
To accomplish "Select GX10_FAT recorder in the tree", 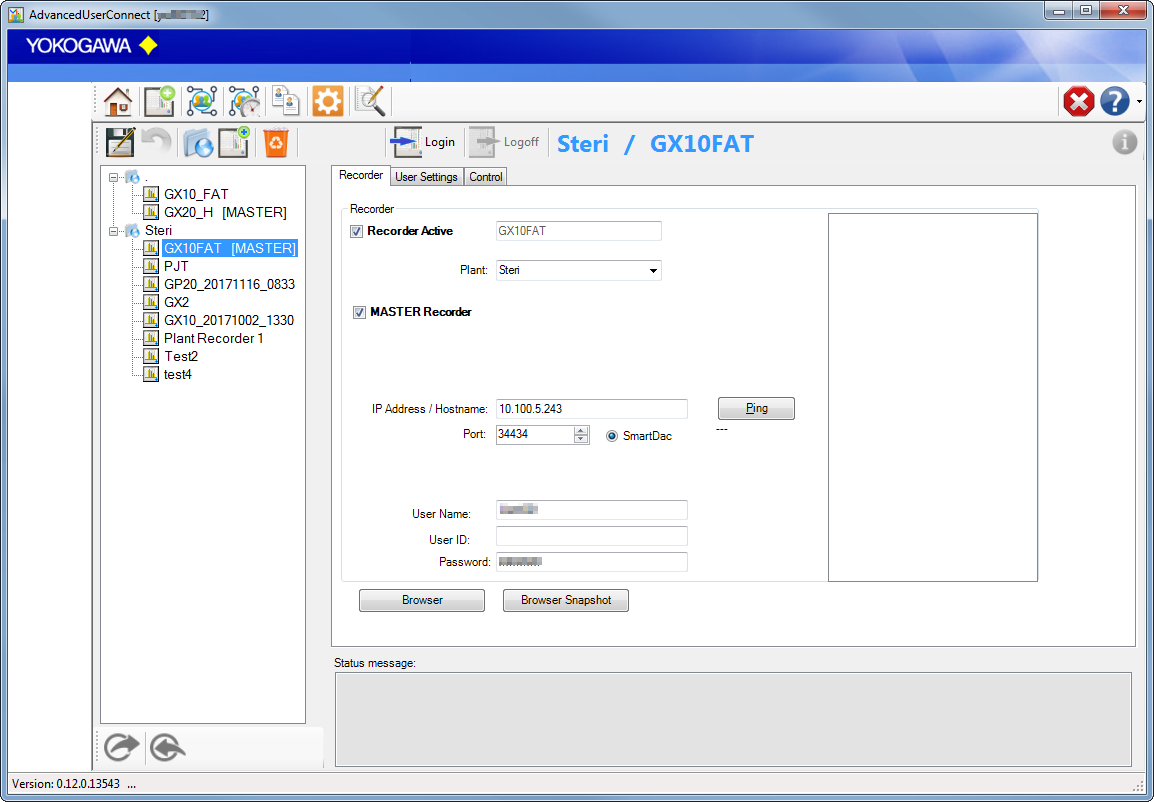I will pos(196,194).
